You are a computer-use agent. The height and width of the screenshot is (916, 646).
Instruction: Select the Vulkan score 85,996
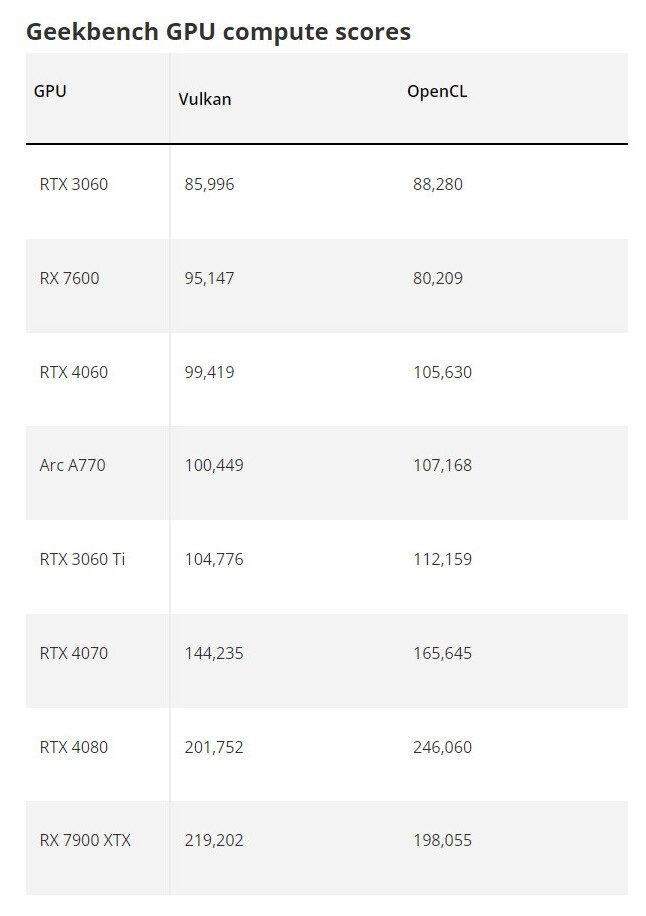coord(209,185)
